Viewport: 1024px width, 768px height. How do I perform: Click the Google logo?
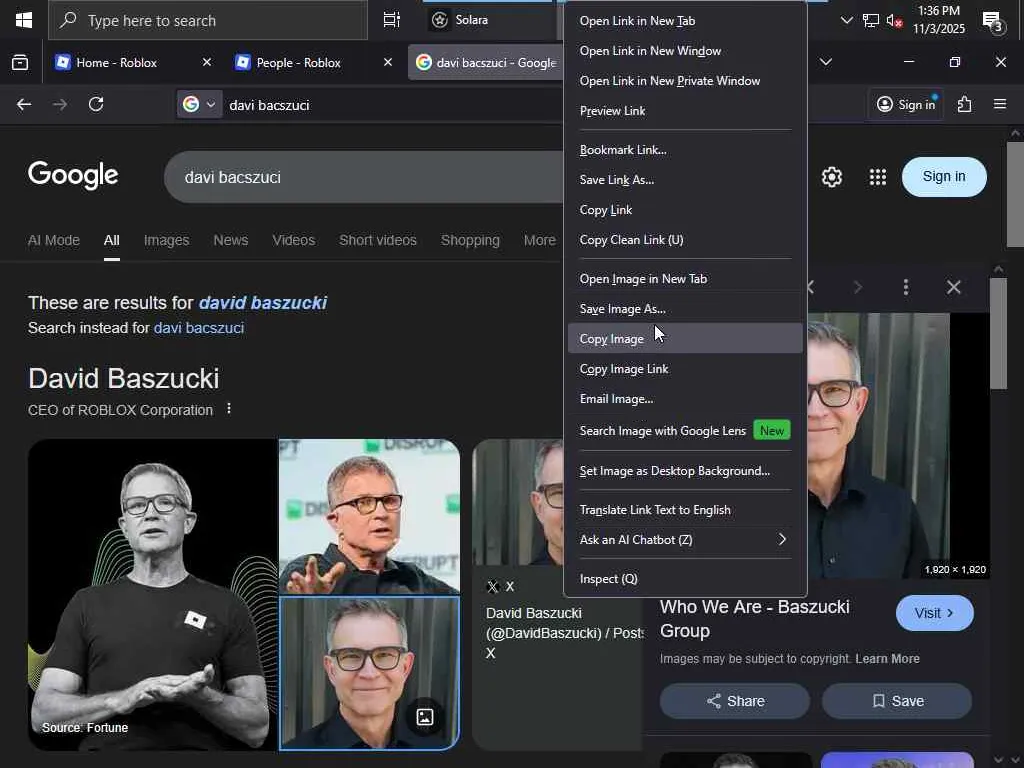73,175
